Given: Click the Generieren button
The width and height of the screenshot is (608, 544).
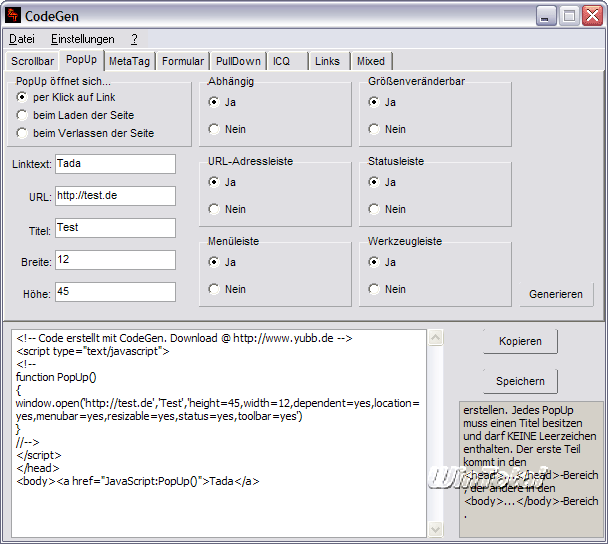Looking at the screenshot, I should (x=556, y=294).
